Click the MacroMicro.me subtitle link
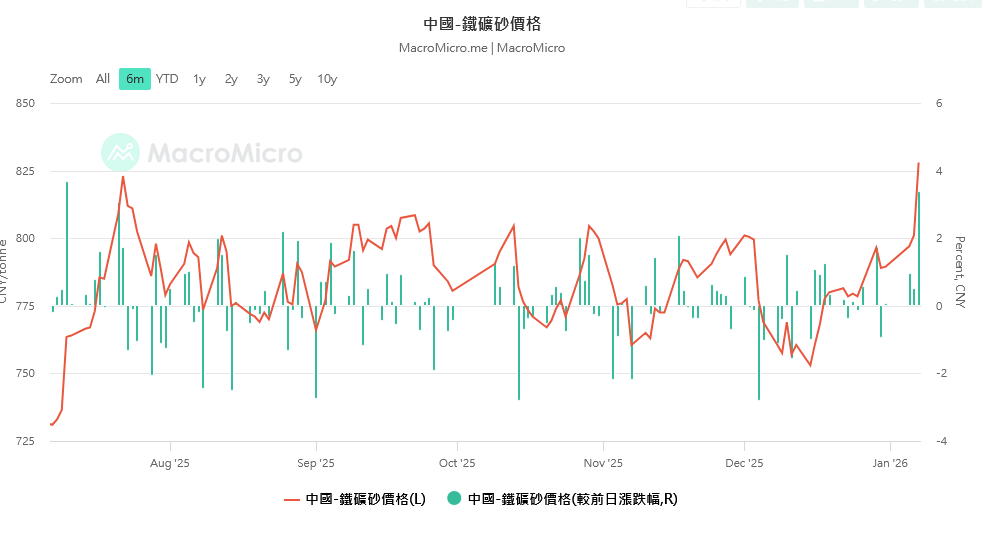The height and width of the screenshot is (539, 986). (x=443, y=48)
